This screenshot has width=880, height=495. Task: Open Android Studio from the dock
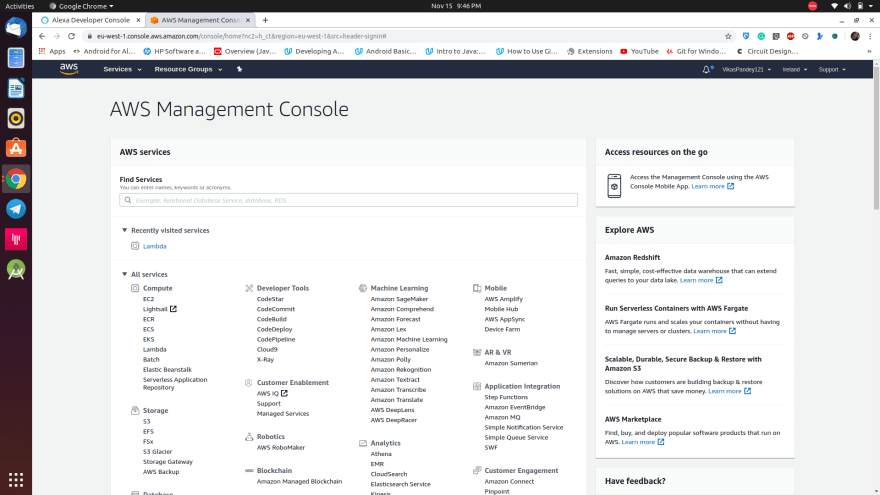(x=16, y=269)
